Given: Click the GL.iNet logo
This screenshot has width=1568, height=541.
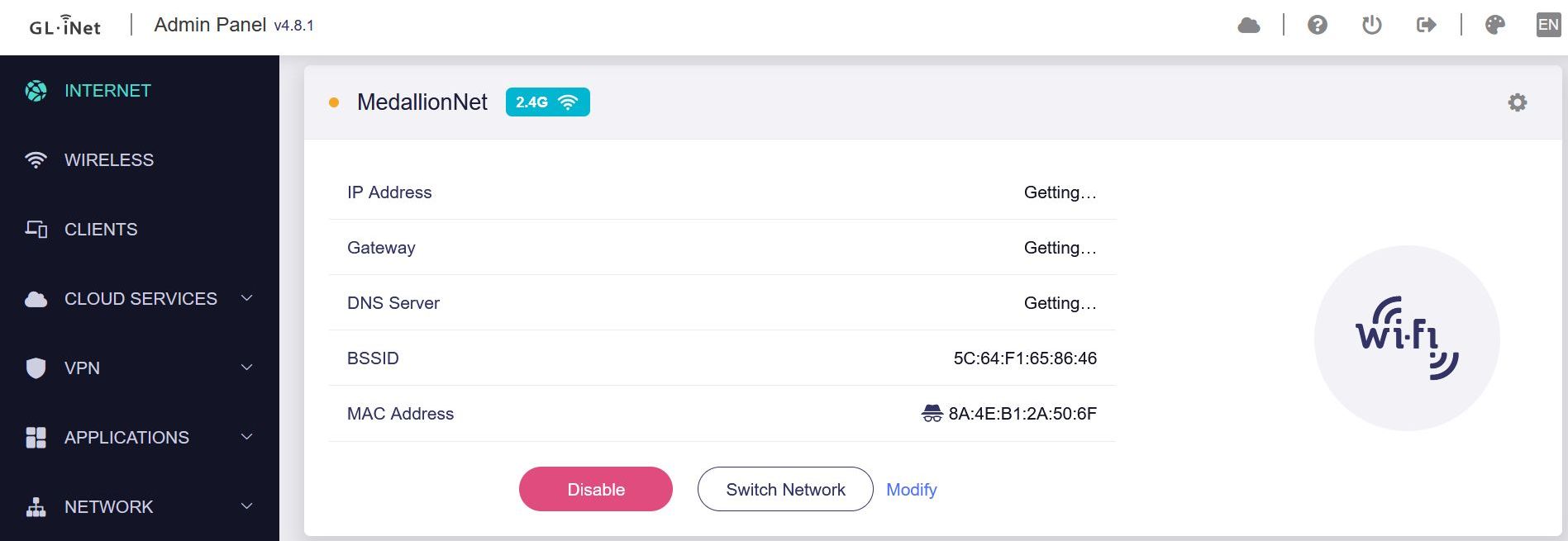Looking at the screenshot, I should 65,26.
